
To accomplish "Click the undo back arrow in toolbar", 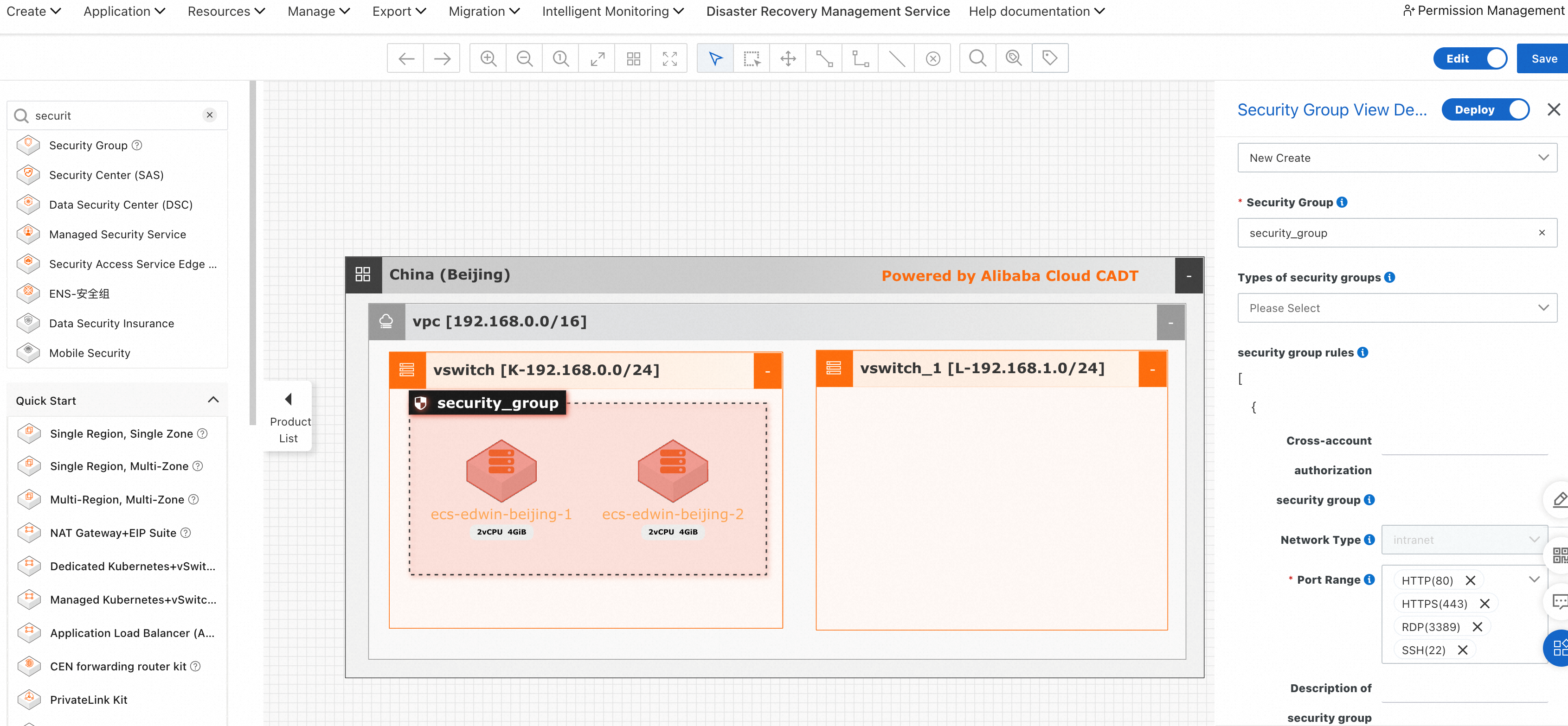I will (406, 58).
